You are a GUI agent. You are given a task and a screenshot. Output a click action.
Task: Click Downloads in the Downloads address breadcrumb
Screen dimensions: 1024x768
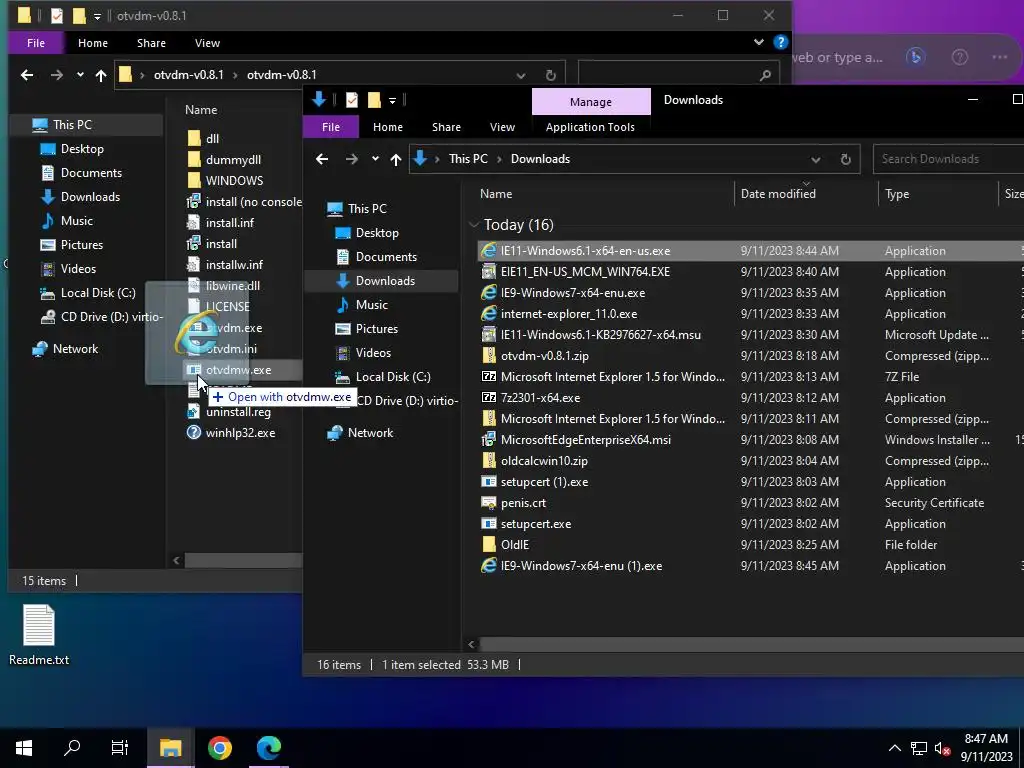coord(540,159)
